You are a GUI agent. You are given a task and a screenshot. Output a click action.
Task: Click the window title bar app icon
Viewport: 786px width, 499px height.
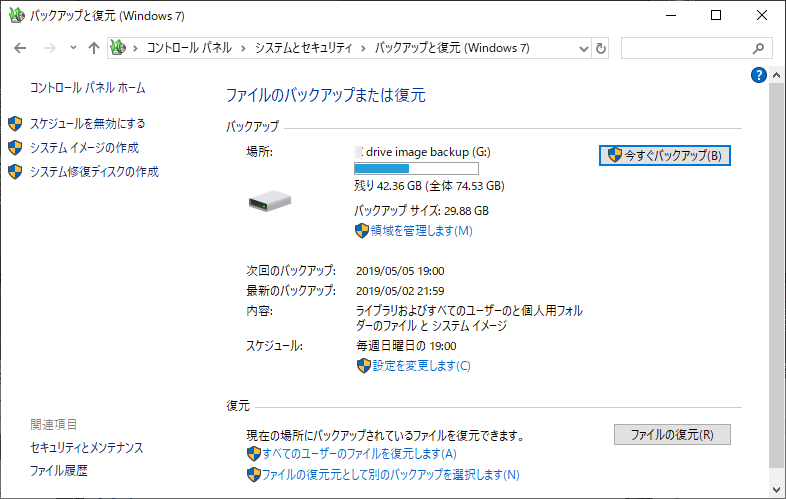[x=17, y=16]
